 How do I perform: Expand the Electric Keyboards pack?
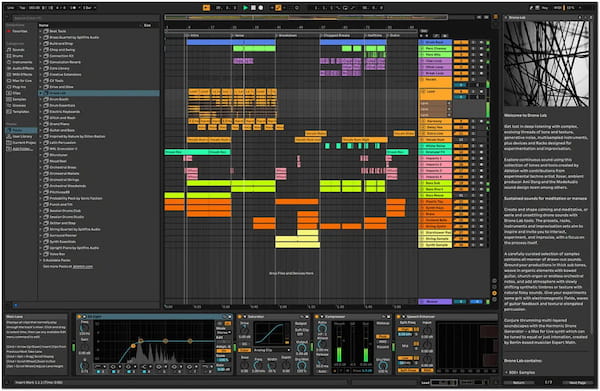point(41,112)
